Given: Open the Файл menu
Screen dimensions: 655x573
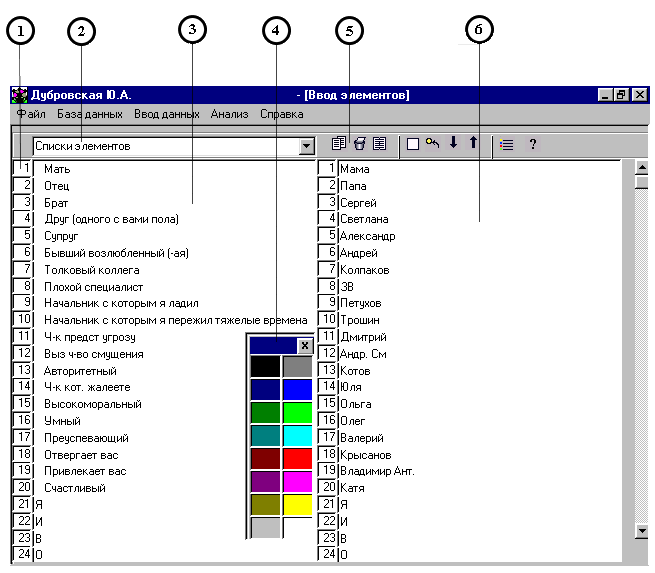Looking at the screenshot, I should (x=31, y=114).
